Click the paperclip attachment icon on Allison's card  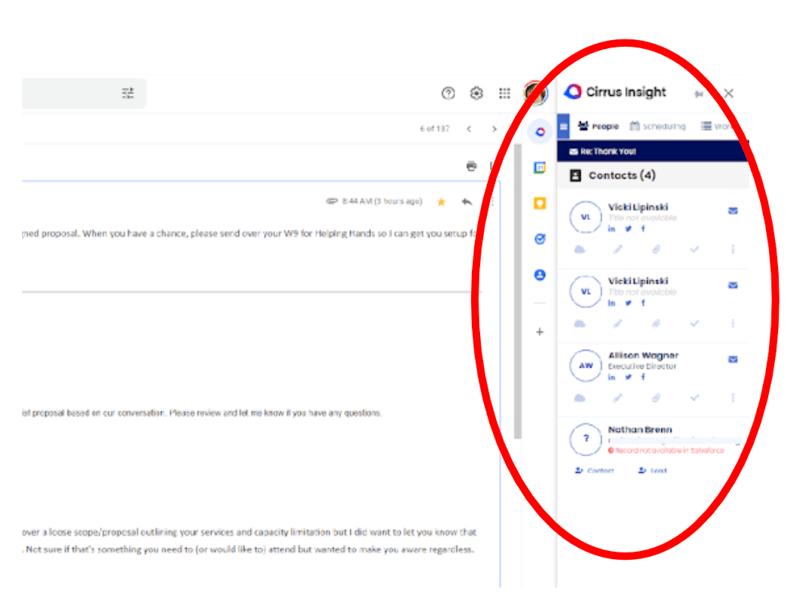coord(656,397)
